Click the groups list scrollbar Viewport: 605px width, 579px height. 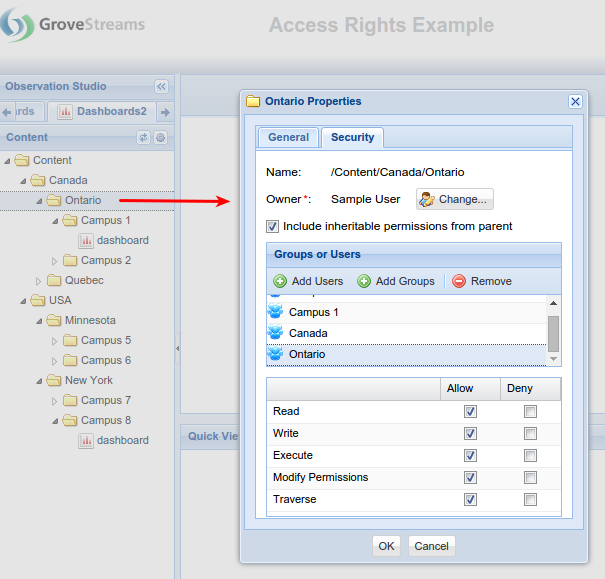pyautogui.click(x=553, y=332)
